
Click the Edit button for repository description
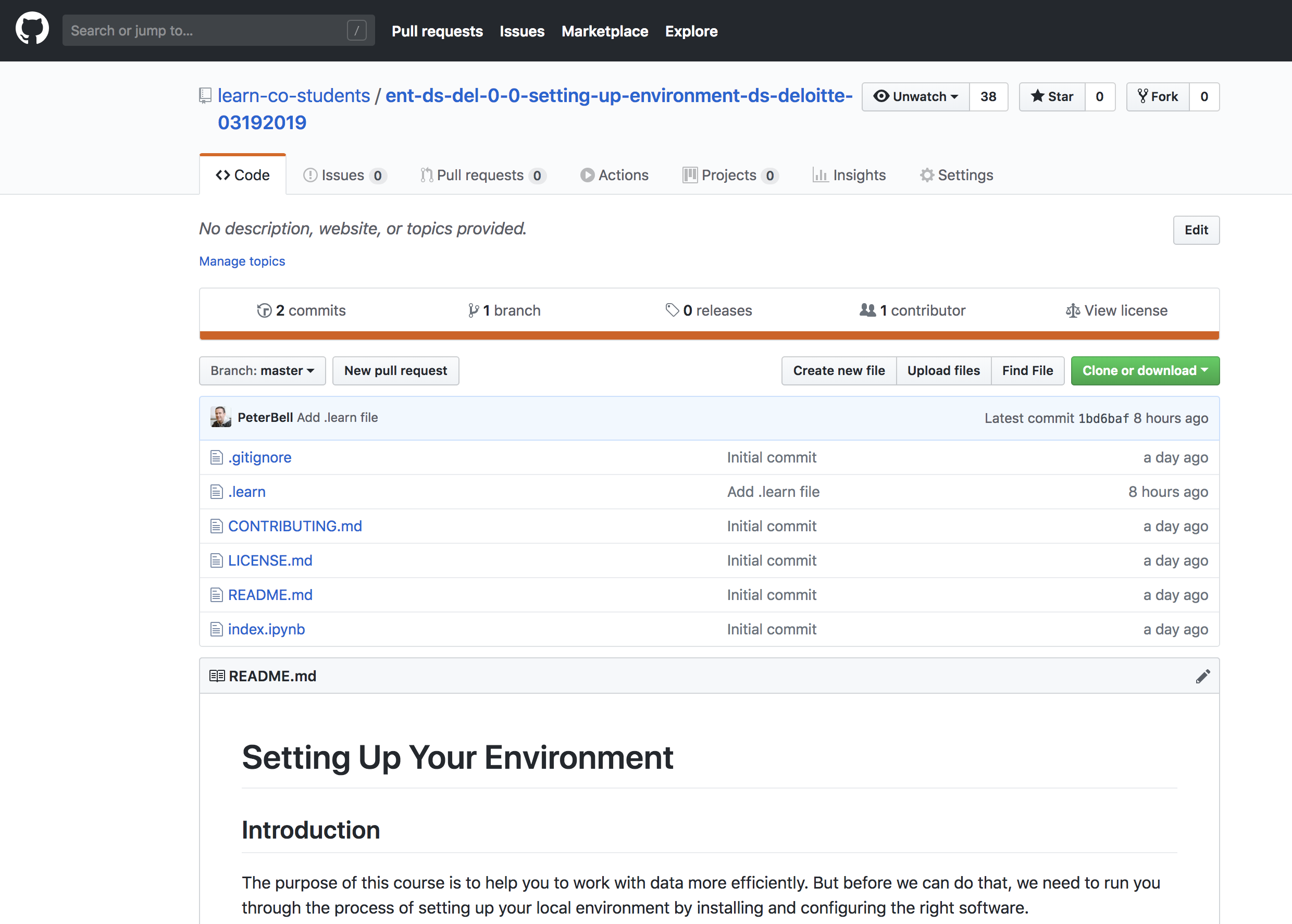click(1196, 230)
